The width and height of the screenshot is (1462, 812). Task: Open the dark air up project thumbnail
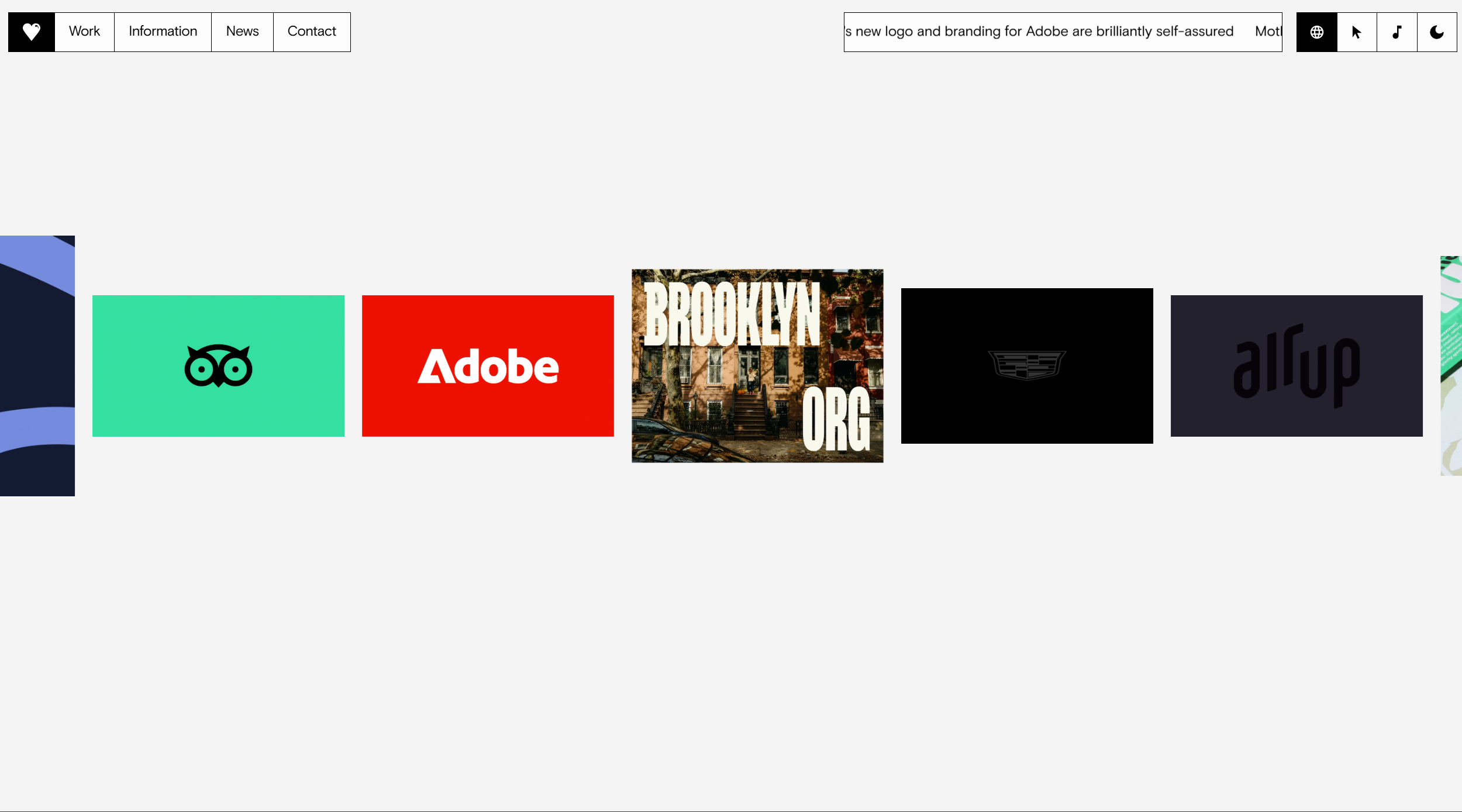(x=1297, y=366)
